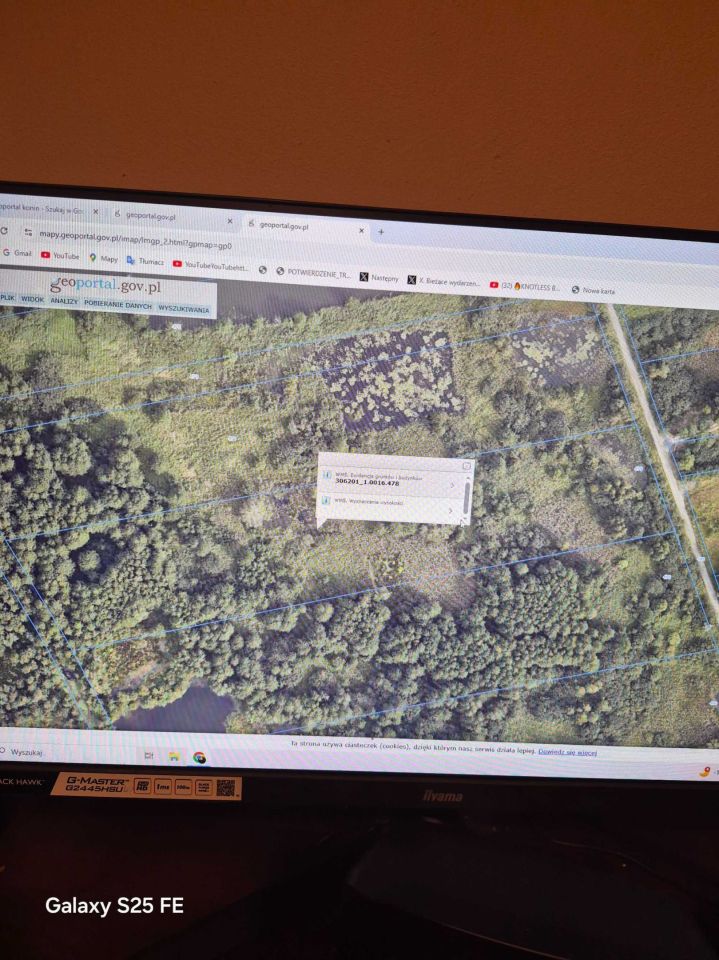Open the YouTubeYouTubehtt bookmark
The height and width of the screenshot is (960, 719).
[211, 265]
